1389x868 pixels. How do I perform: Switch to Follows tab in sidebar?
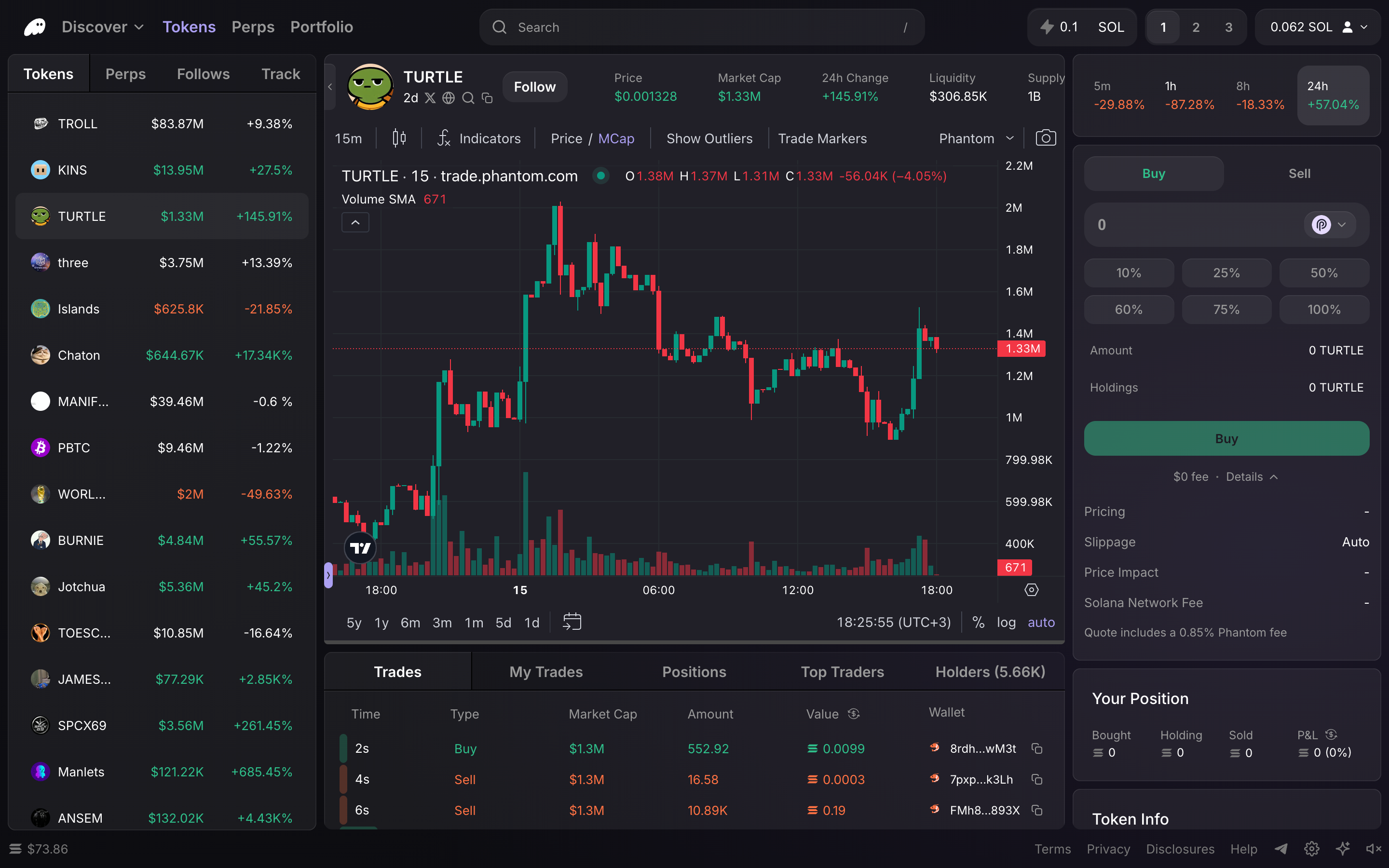203,74
